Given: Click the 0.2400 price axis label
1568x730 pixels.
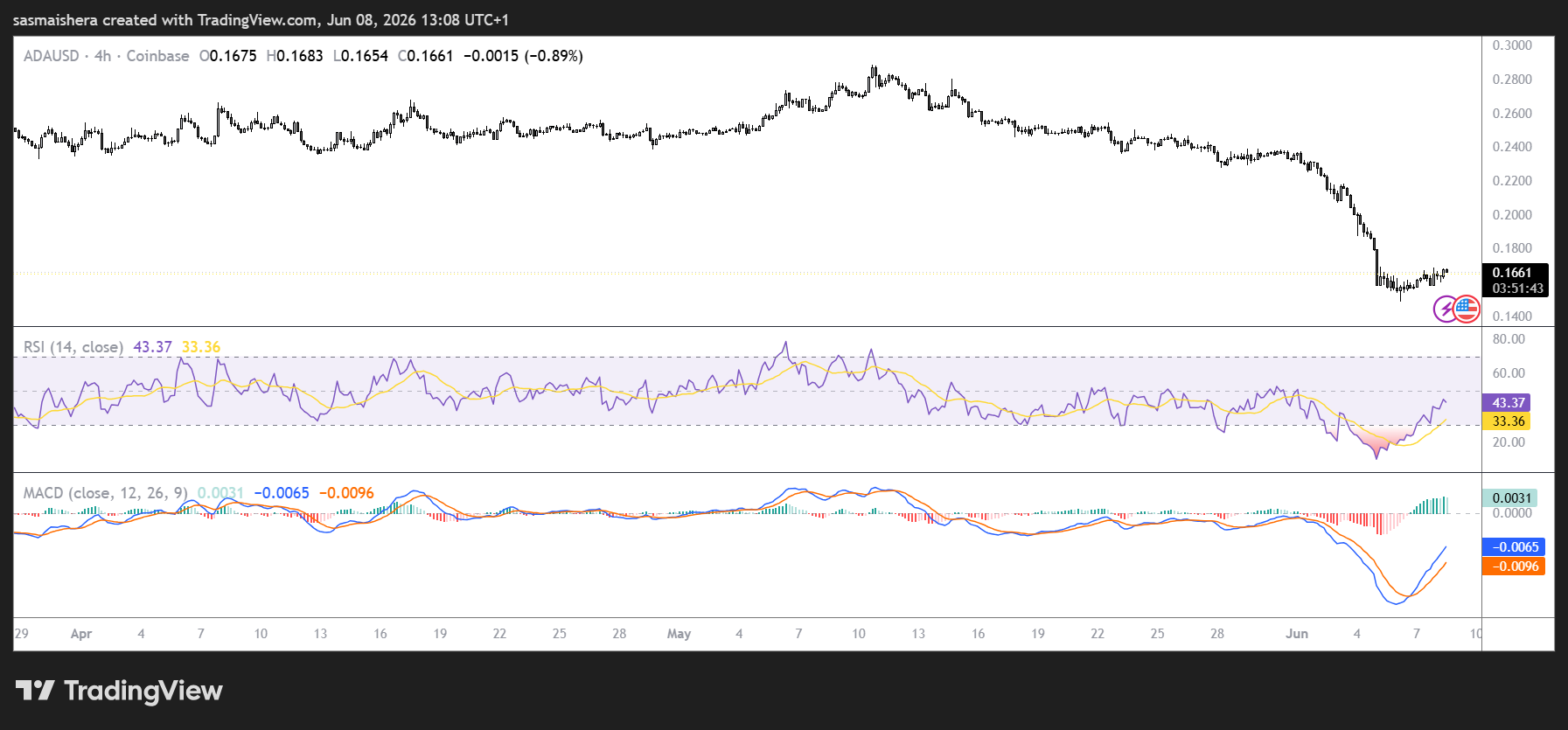Looking at the screenshot, I should [x=1512, y=147].
